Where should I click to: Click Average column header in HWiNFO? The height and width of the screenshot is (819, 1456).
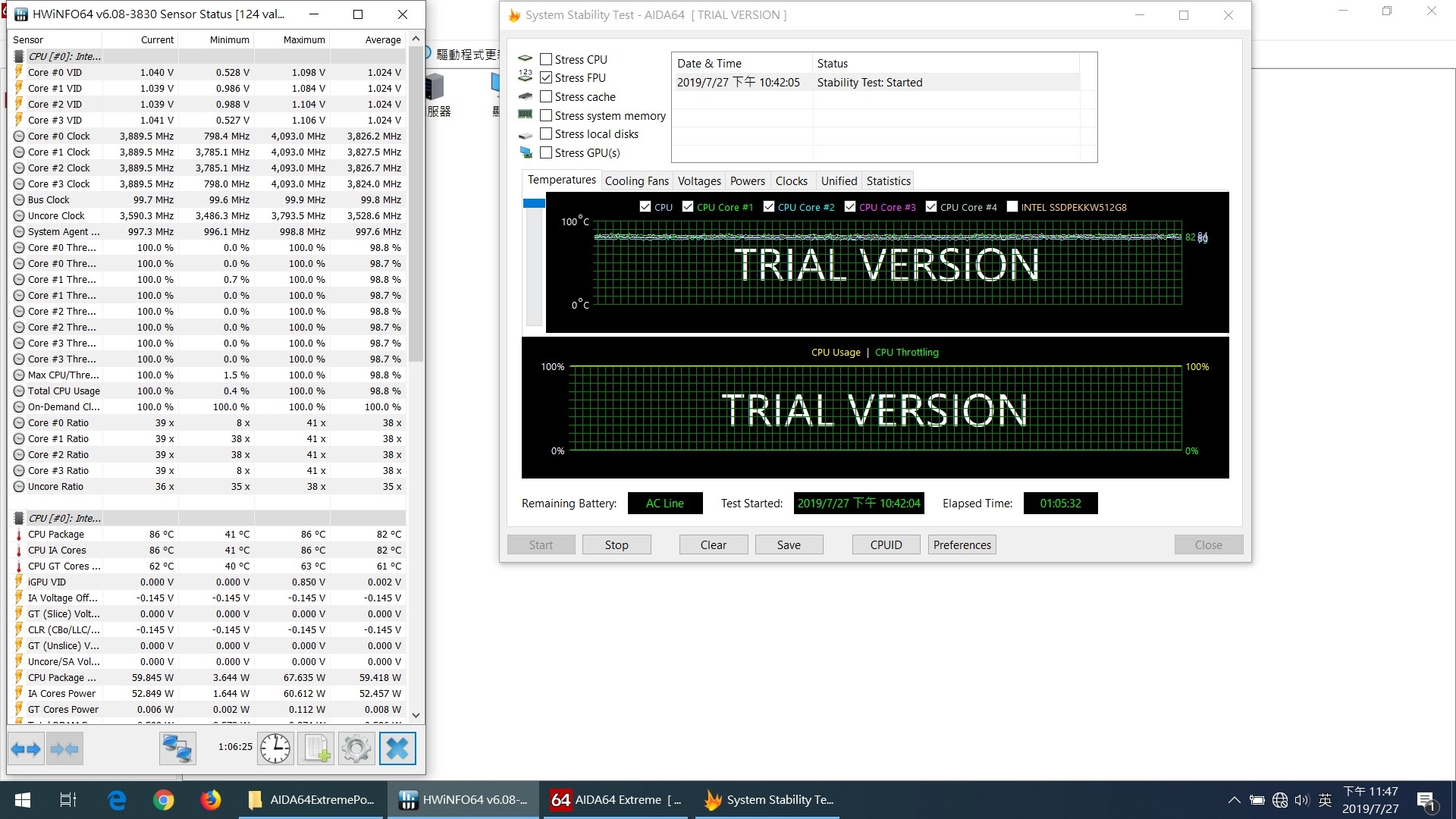coord(368,39)
